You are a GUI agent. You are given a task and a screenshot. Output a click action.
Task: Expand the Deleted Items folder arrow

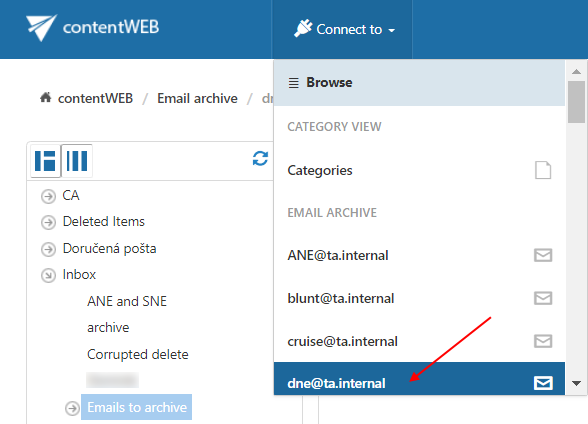48,222
